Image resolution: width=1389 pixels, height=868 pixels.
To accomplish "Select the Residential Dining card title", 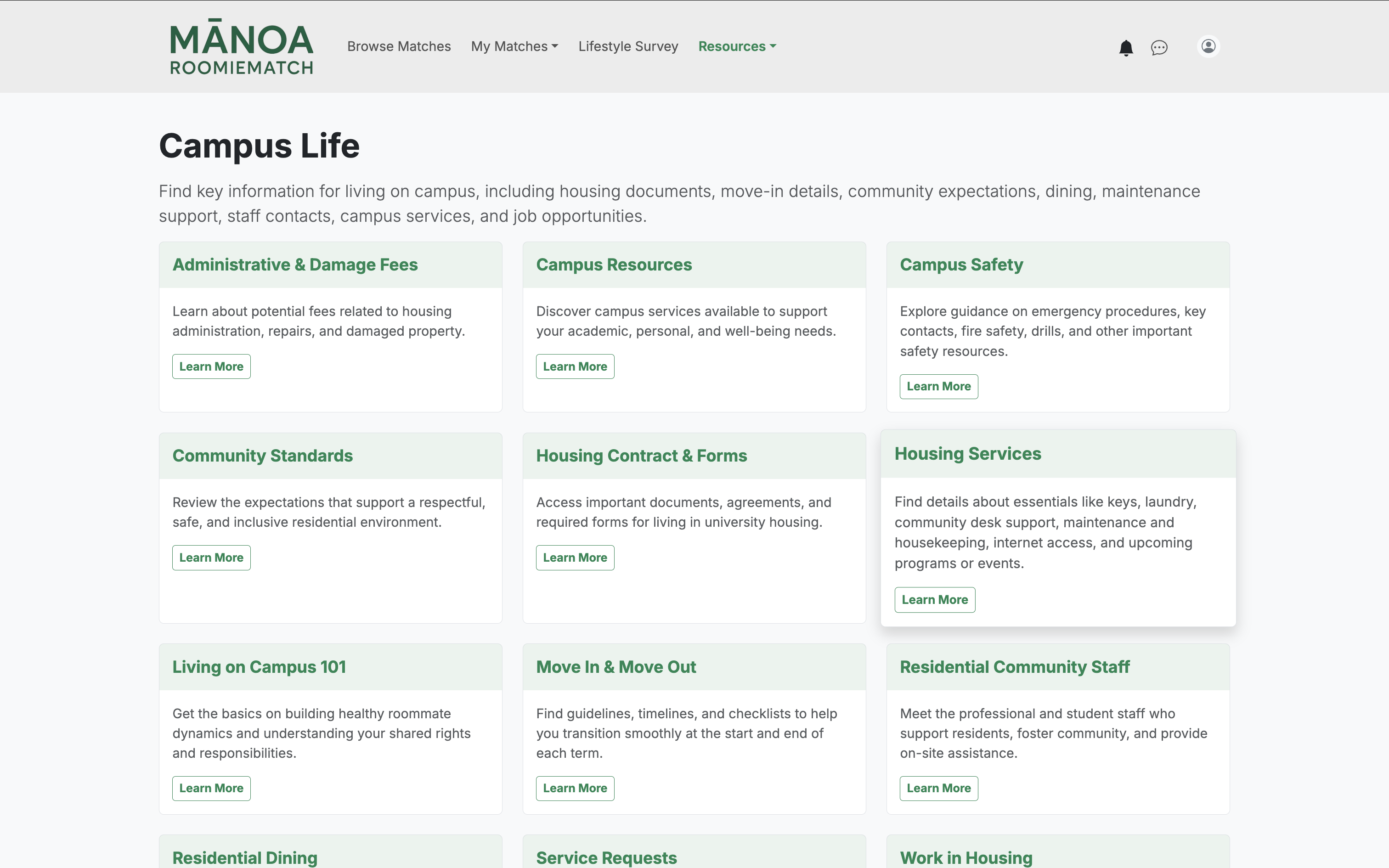I will [245, 857].
